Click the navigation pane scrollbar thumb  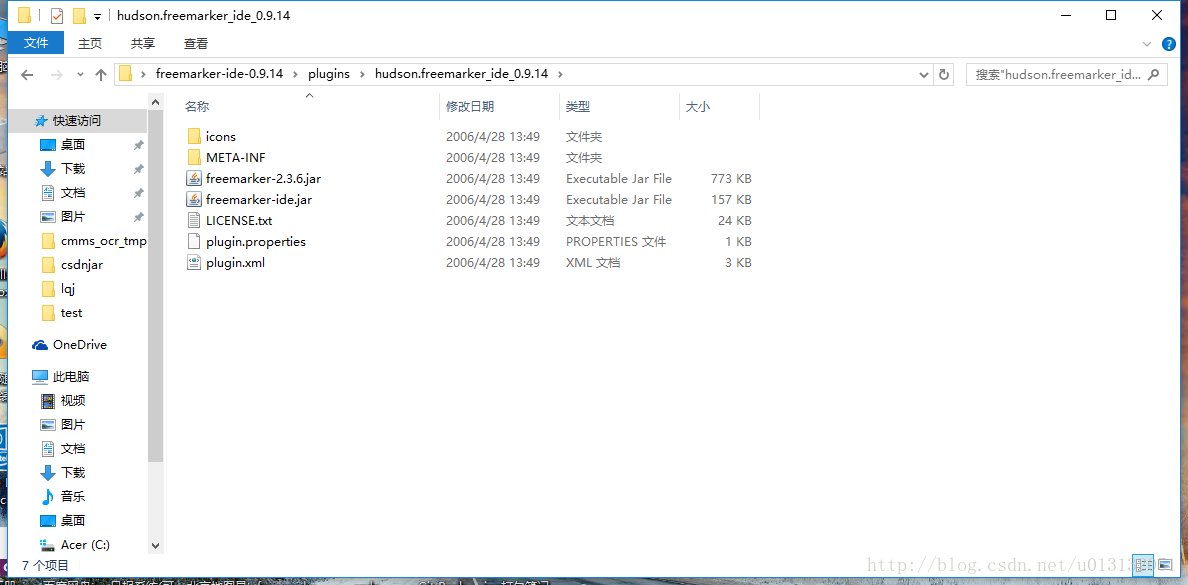155,286
